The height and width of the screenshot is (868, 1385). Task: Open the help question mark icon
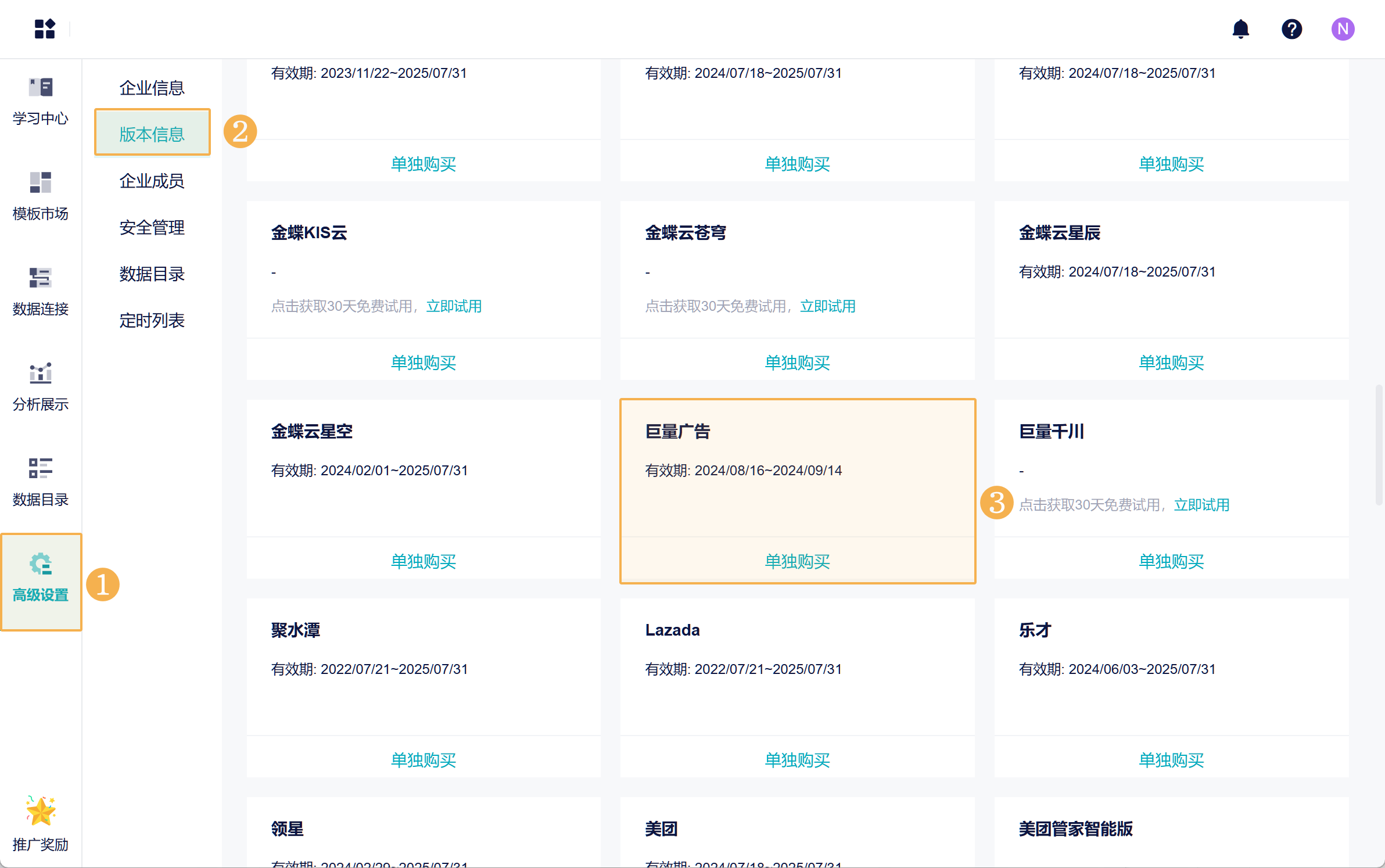click(1291, 29)
